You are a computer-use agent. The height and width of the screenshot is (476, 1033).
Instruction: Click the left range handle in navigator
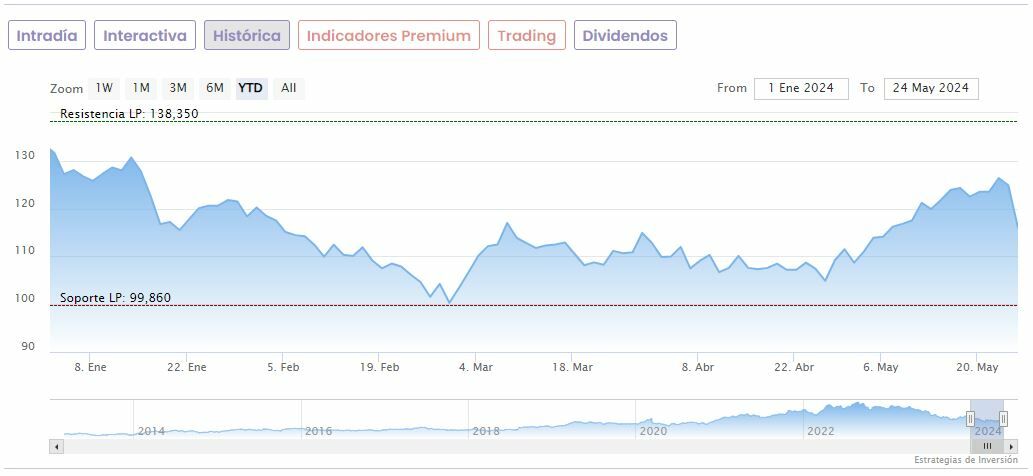969,419
